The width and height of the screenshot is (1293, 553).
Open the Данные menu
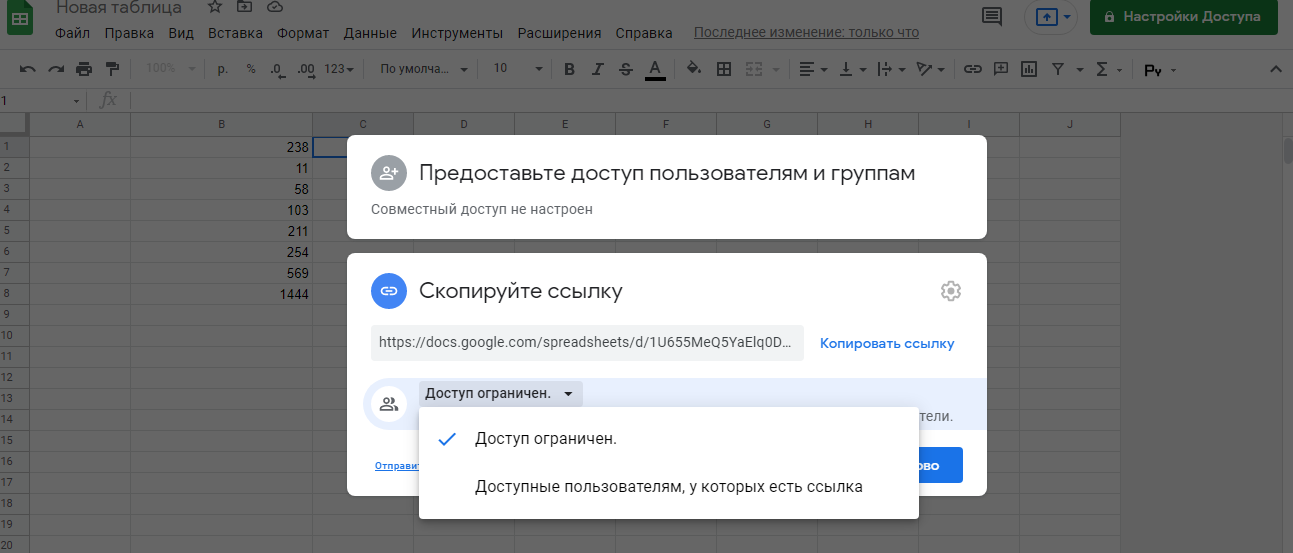click(370, 33)
